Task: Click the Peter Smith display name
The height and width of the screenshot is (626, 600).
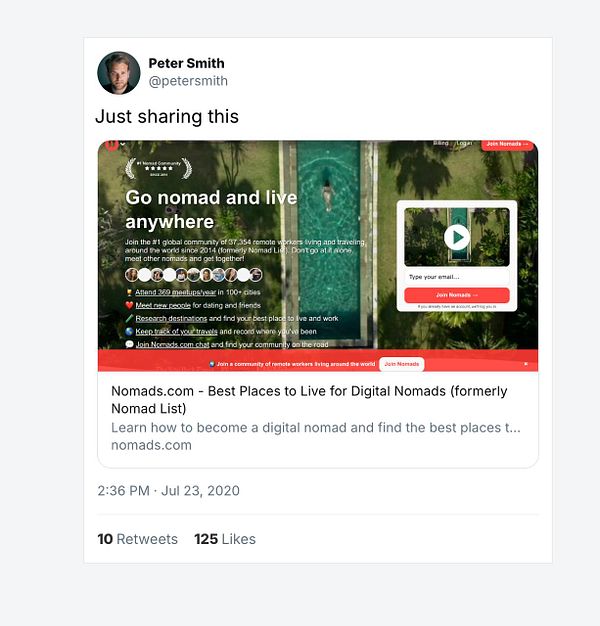Action: pyautogui.click(x=186, y=63)
